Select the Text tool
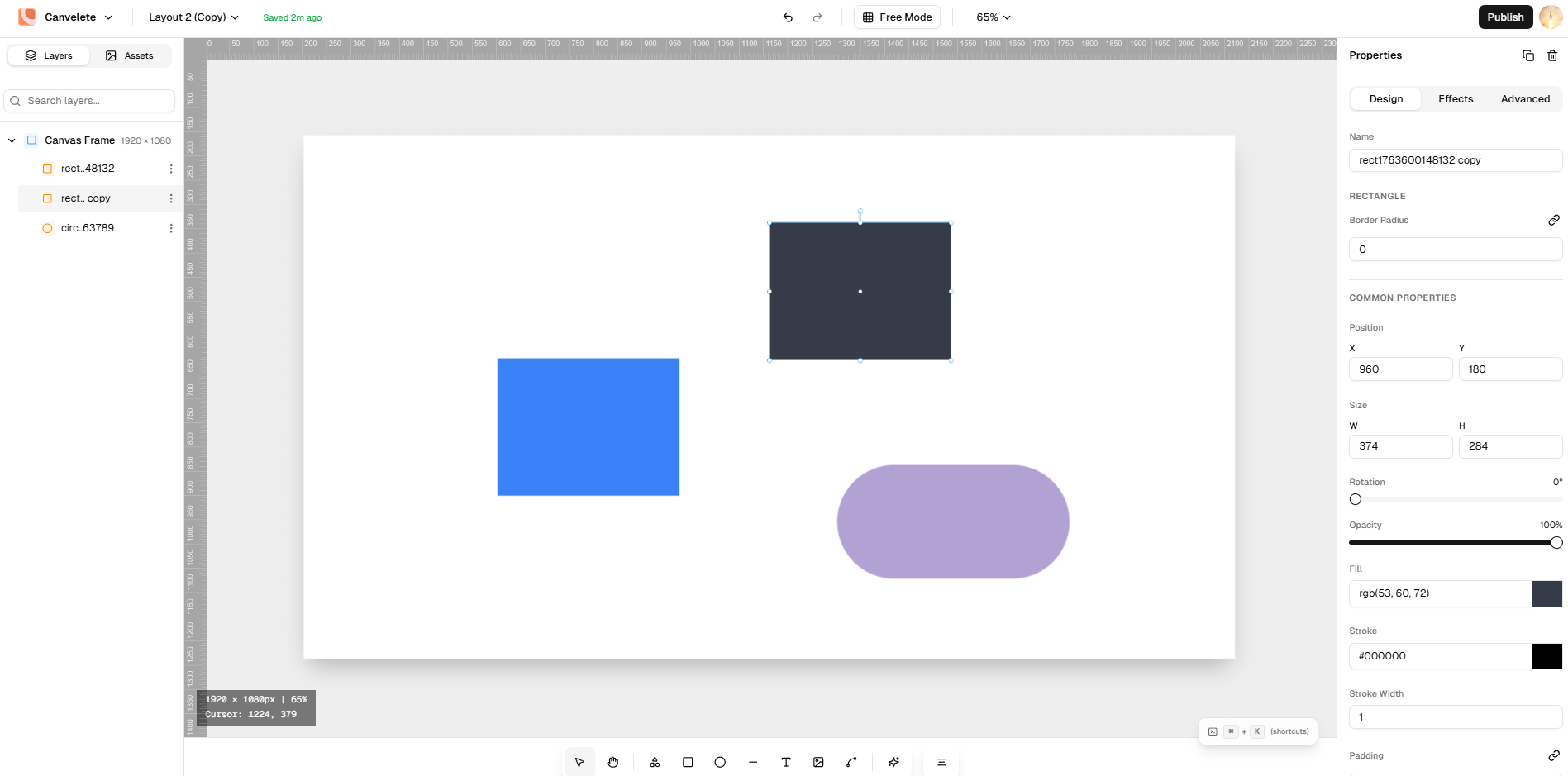The width and height of the screenshot is (1568, 776). tap(786, 762)
